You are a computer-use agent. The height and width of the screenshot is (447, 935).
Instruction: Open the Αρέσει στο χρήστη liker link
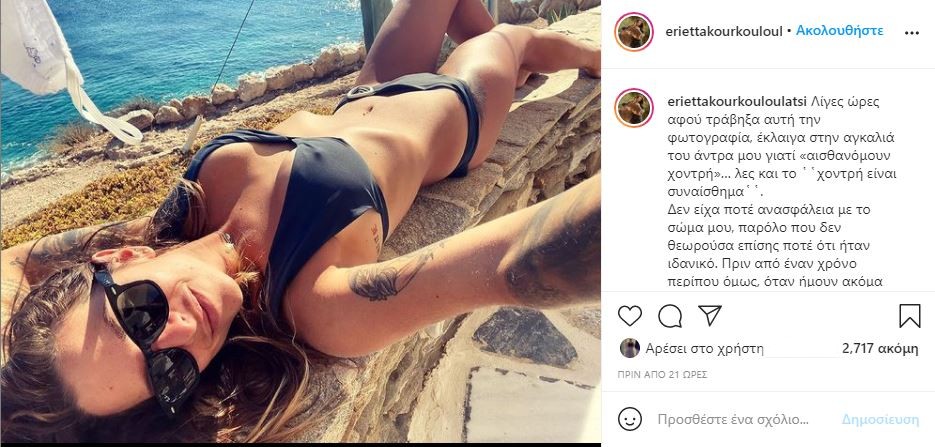[704, 349]
